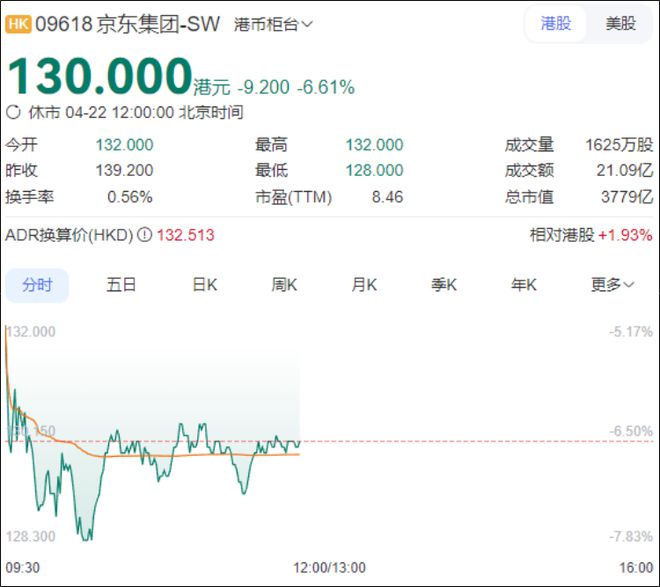
Task: Click the stock title 09618 京东集团-SW
Action: tap(127, 24)
